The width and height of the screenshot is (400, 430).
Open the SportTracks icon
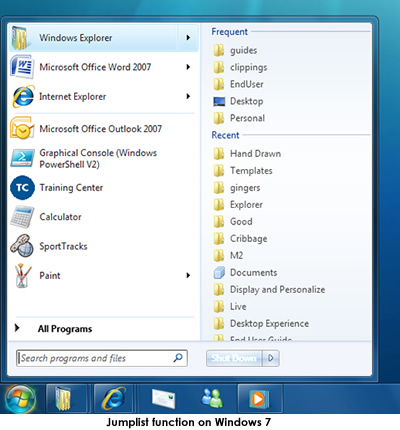click(22, 246)
